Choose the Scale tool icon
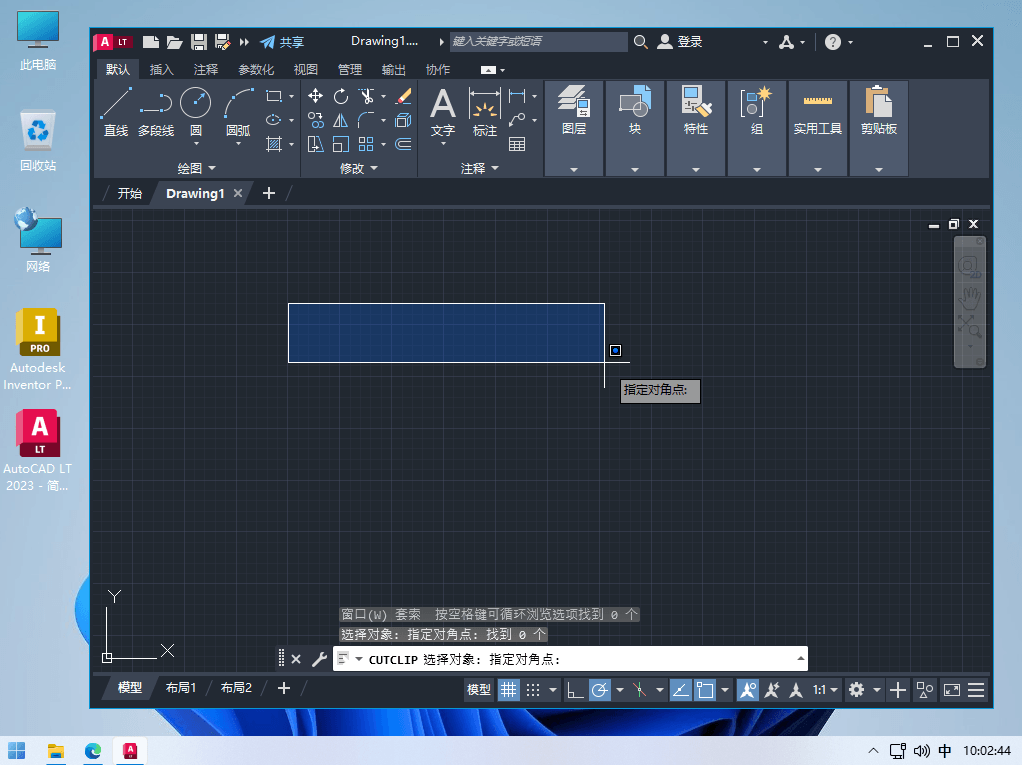1022x765 pixels. pos(341,144)
